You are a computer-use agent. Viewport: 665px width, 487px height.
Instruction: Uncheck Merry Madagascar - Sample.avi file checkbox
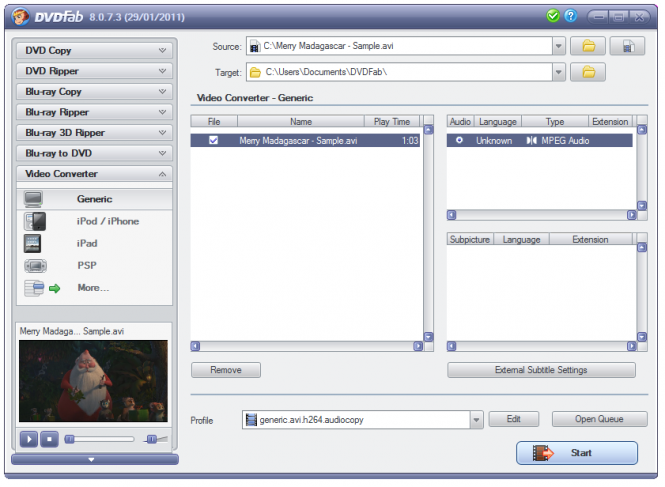(213, 140)
